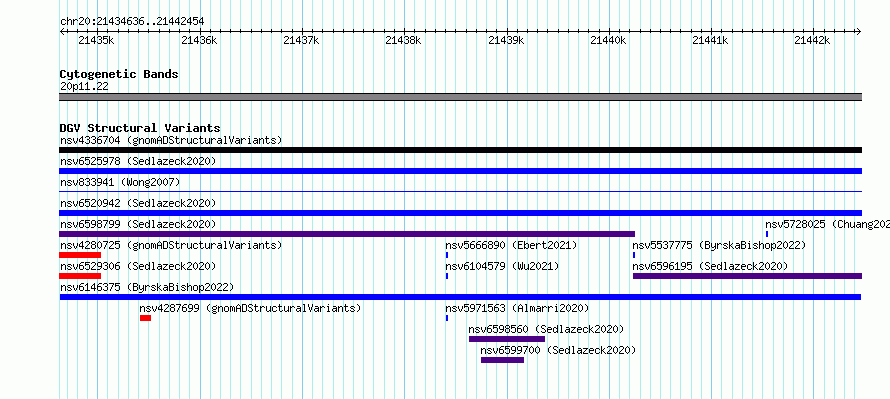The width and height of the screenshot is (890, 399).
Task: Click the 21439k ruler tick
Action: [x=506, y=40]
